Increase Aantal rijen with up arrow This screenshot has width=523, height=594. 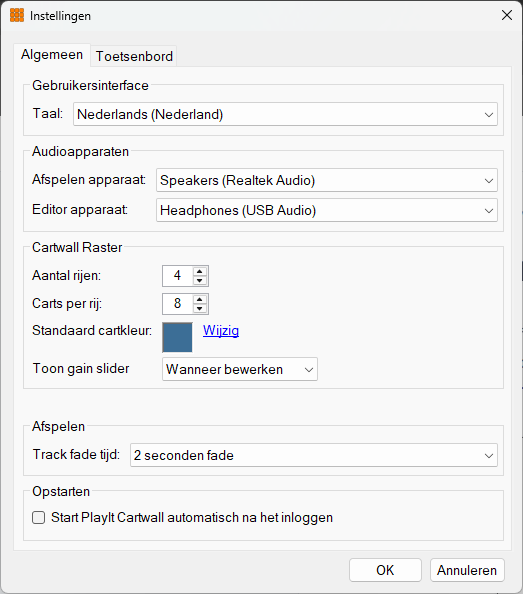click(x=200, y=271)
